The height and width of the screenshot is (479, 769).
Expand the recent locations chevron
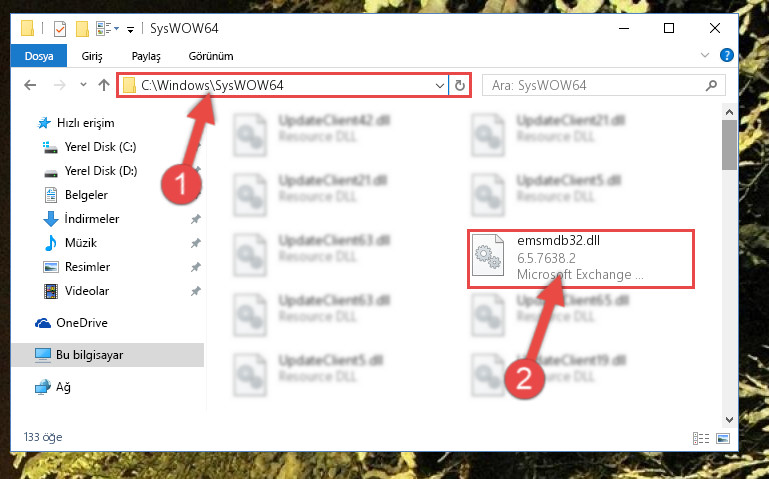tap(83, 85)
